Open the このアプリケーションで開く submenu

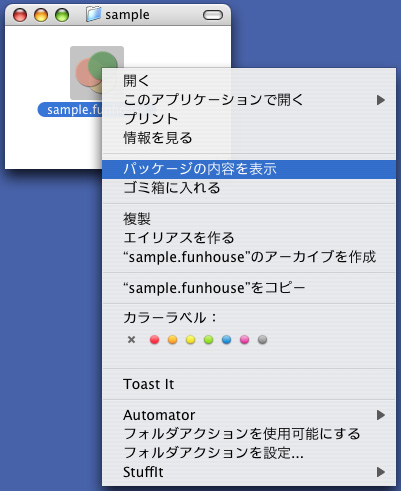pos(249,100)
